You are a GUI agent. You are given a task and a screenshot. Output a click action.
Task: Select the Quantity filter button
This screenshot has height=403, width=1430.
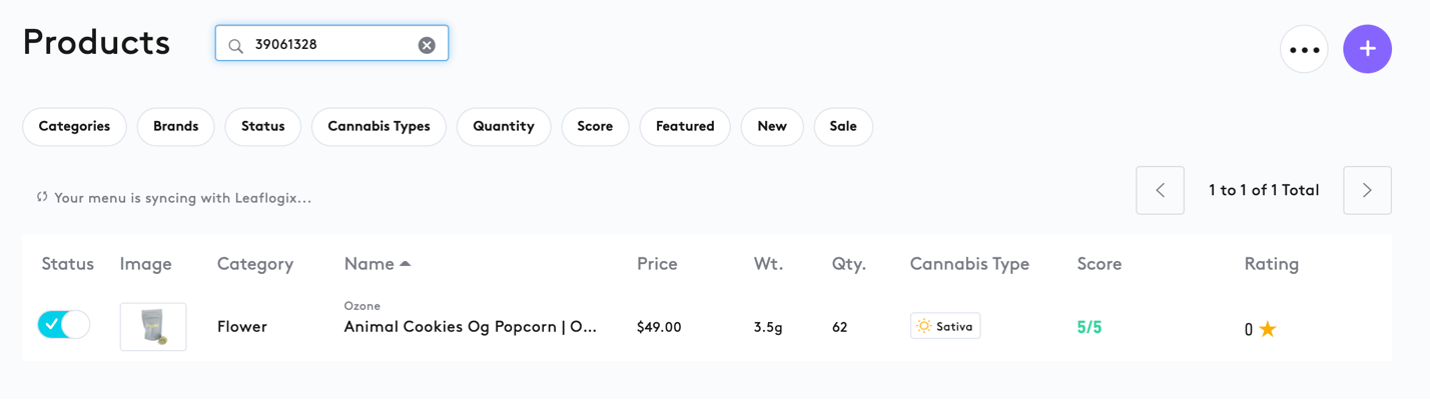pos(504,127)
